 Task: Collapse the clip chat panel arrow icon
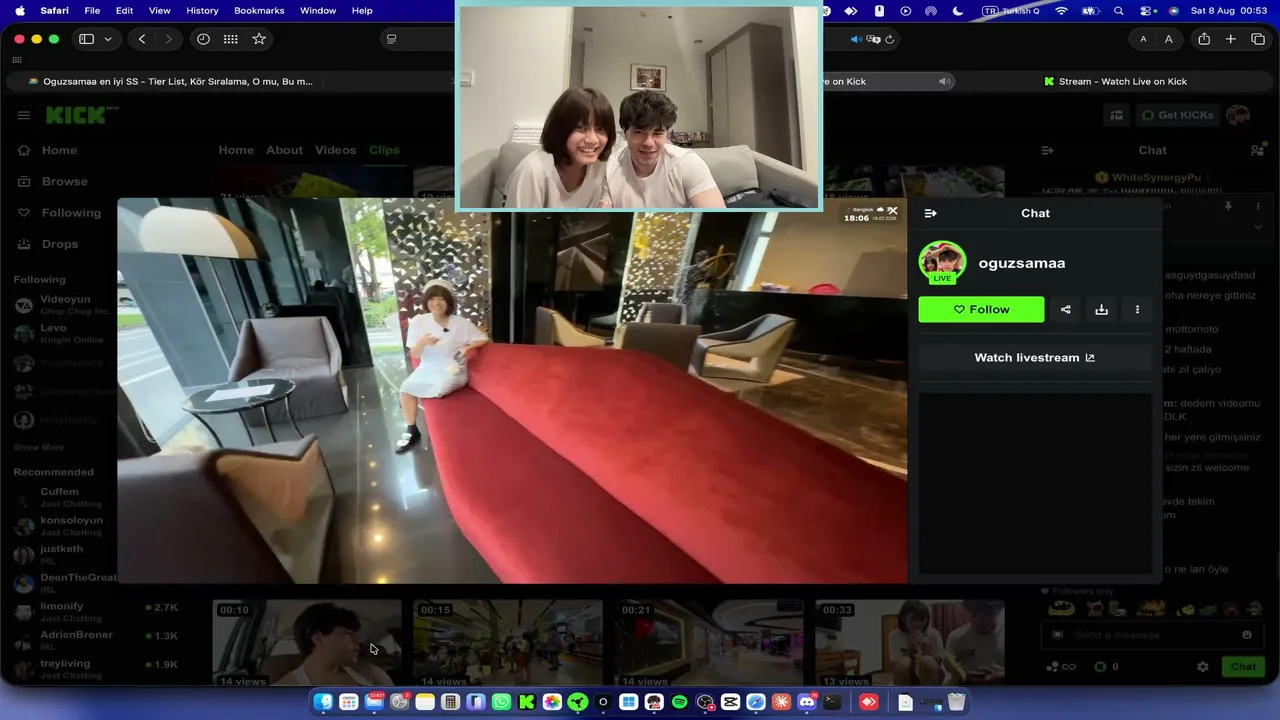pyautogui.click(x=930, y=213)
